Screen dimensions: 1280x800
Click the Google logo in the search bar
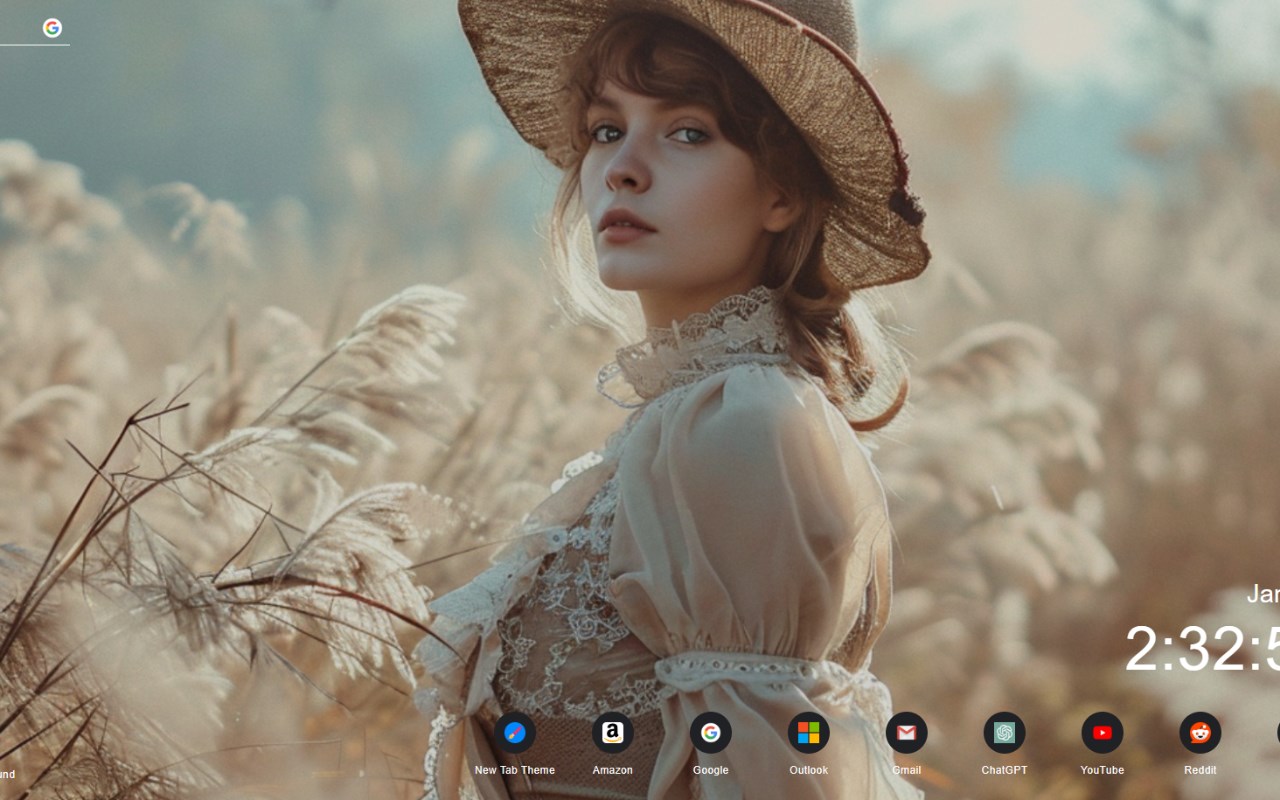52,28
